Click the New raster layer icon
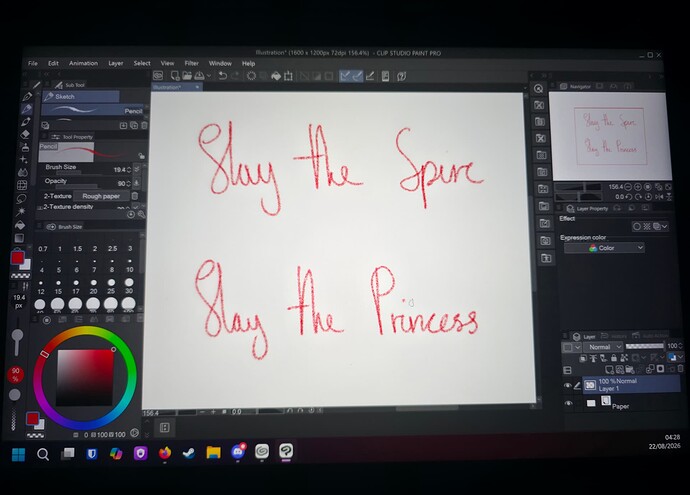 (609, 369)
